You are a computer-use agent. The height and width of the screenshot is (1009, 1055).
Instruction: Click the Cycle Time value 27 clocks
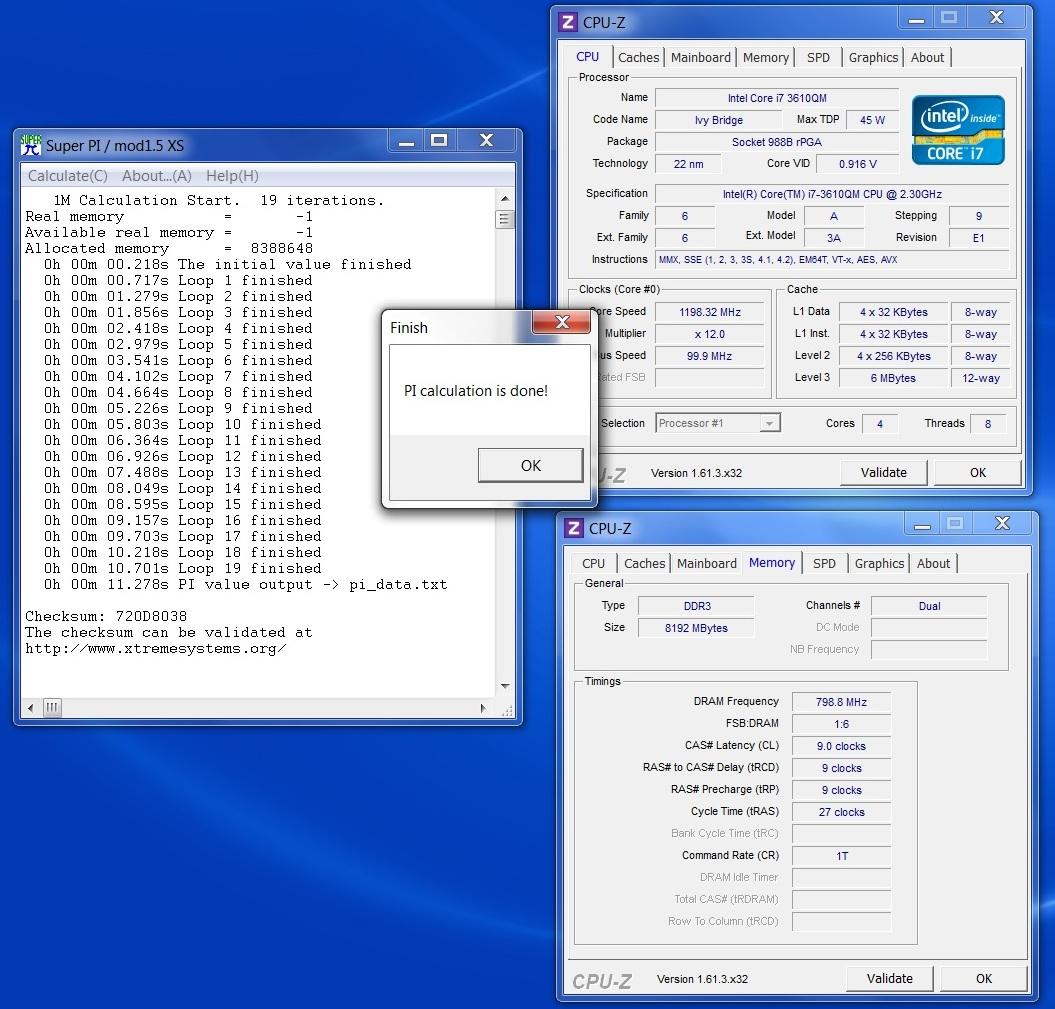(x=841, y=812)
